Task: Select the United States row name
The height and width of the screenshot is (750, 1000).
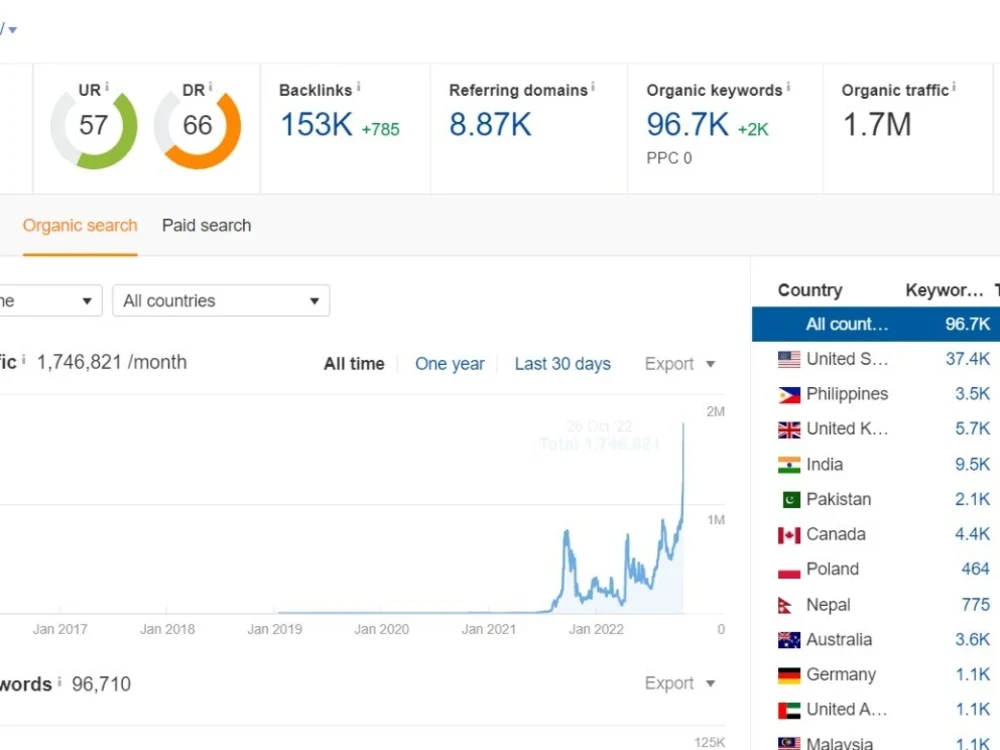Action: click(847, 360)
